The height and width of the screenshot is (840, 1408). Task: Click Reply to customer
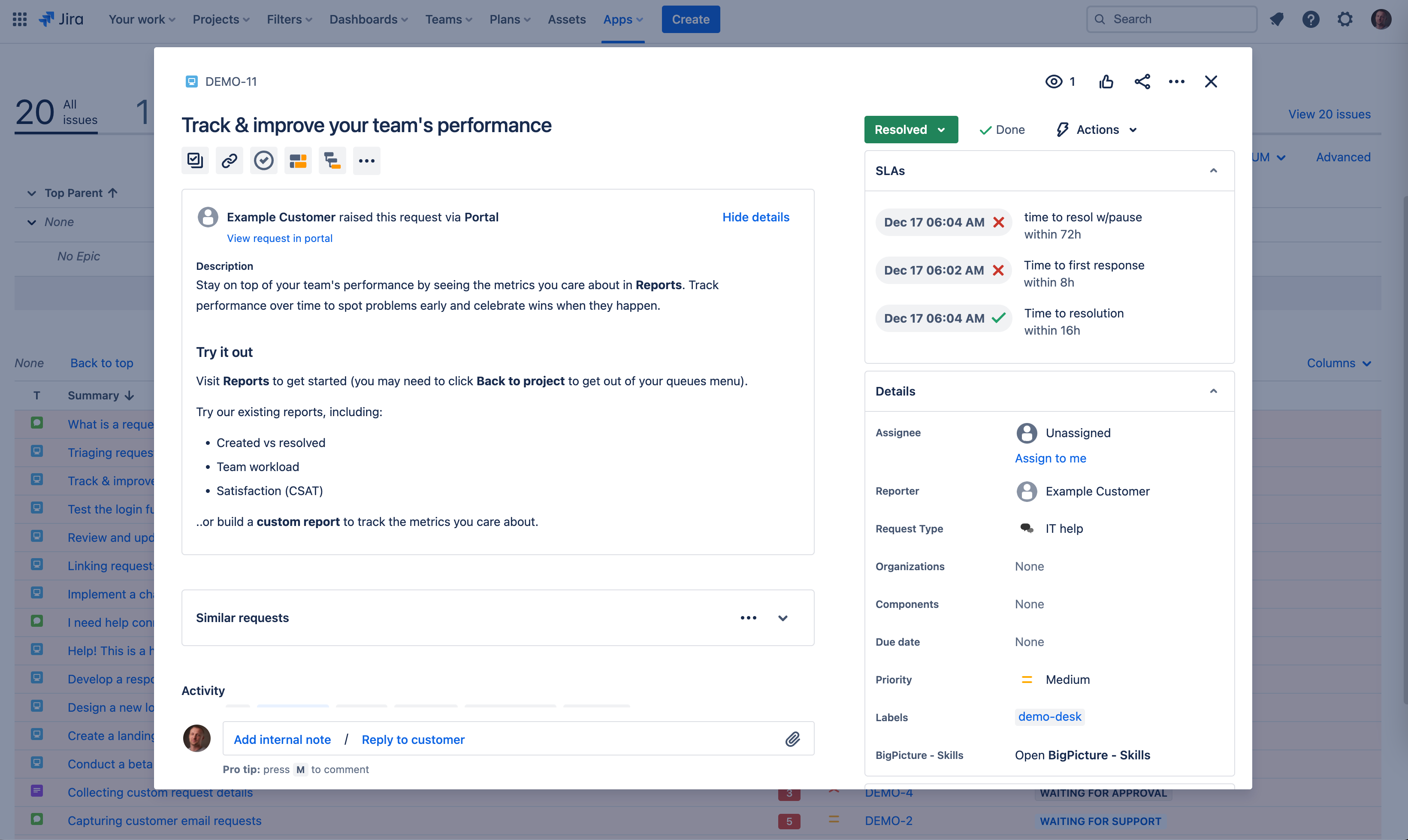tap(413, 739)
